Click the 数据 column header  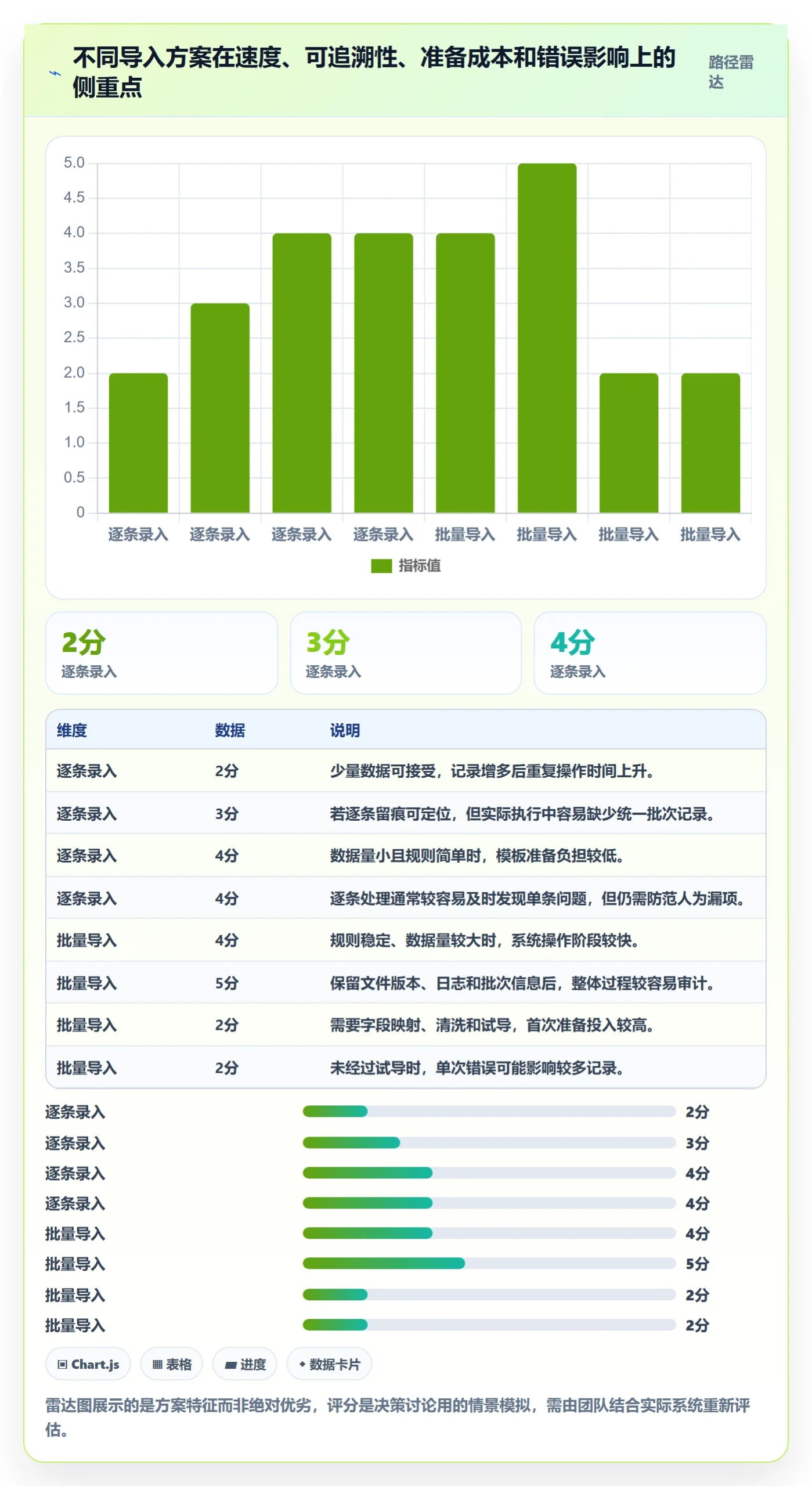[x=230, y=730]
